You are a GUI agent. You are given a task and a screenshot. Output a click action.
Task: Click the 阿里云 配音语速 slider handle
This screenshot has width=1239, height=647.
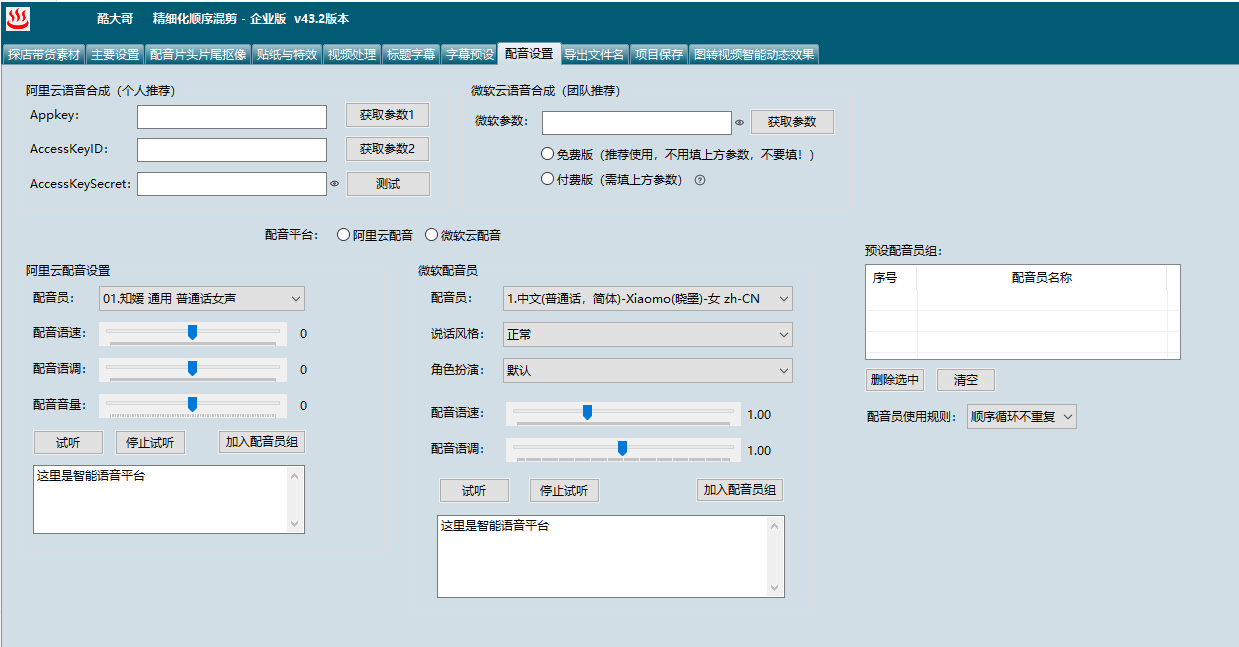tap(192, 332)
